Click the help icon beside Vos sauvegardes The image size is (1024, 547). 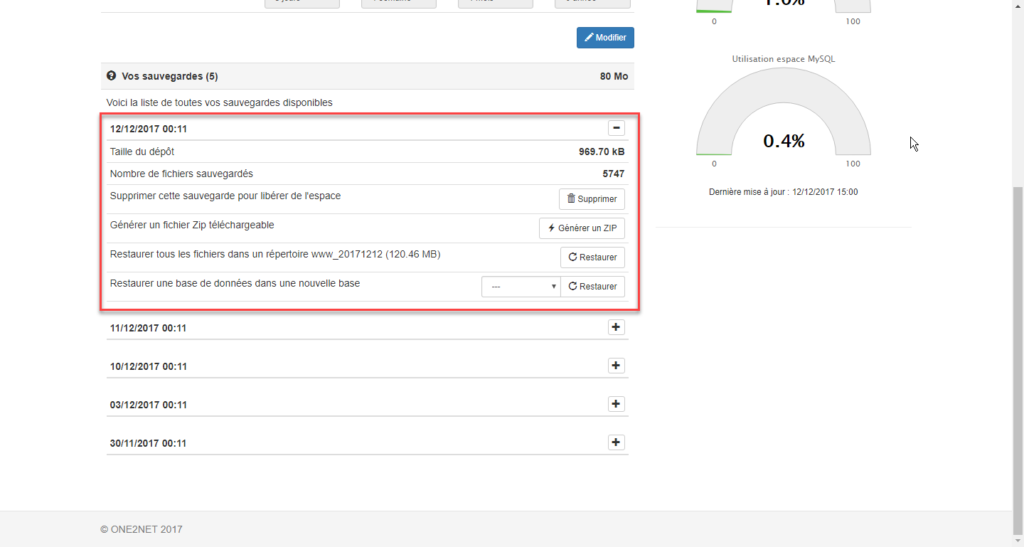coord(111,76)
